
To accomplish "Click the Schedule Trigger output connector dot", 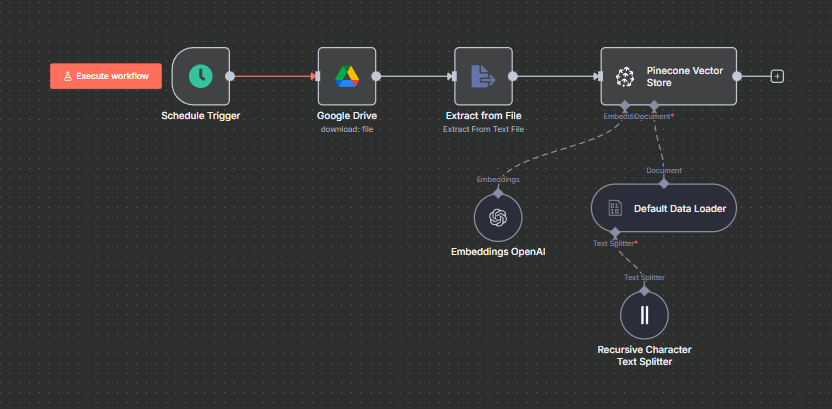I will pos(230,76).
